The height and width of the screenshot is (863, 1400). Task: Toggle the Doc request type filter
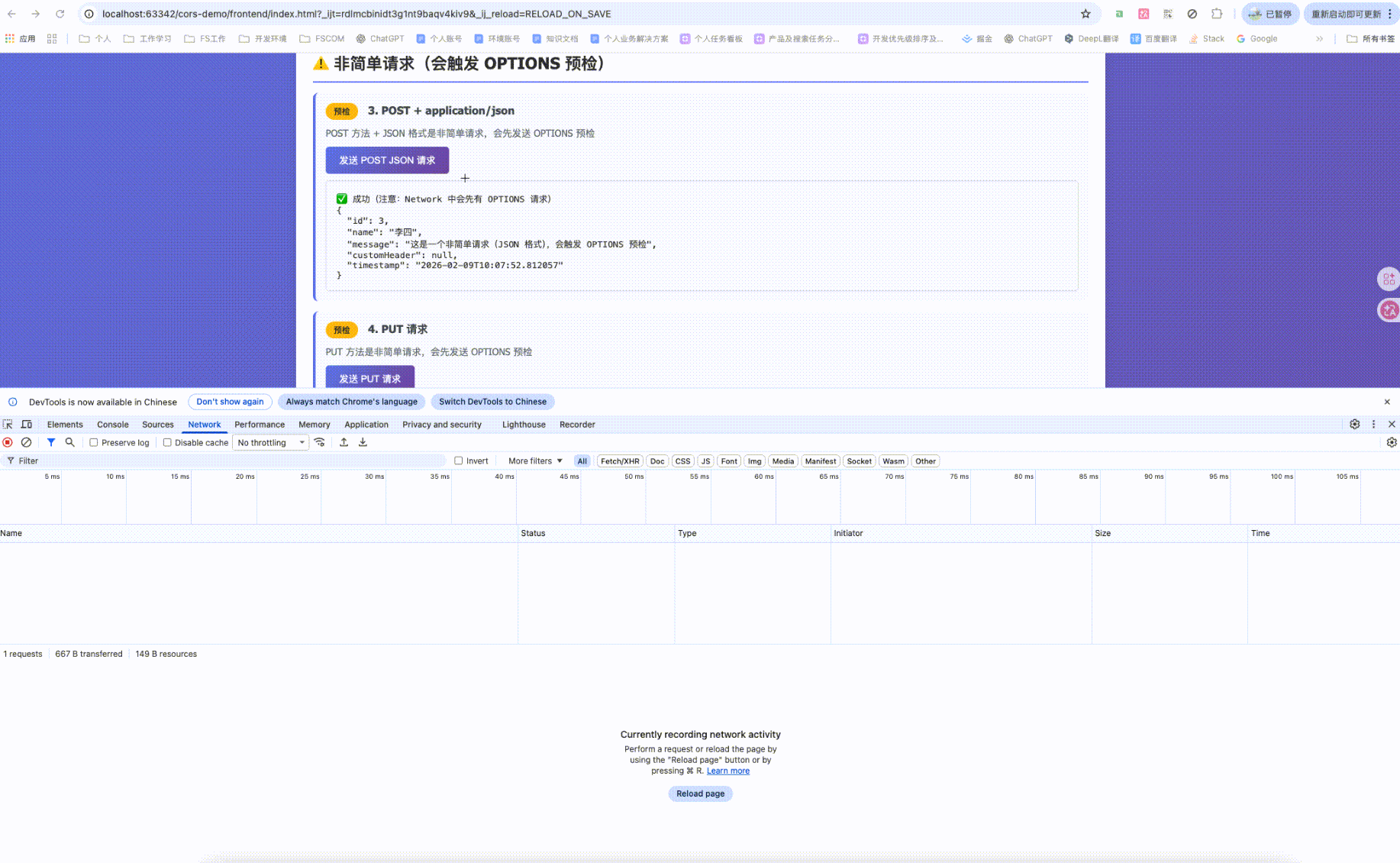(657, 461)
